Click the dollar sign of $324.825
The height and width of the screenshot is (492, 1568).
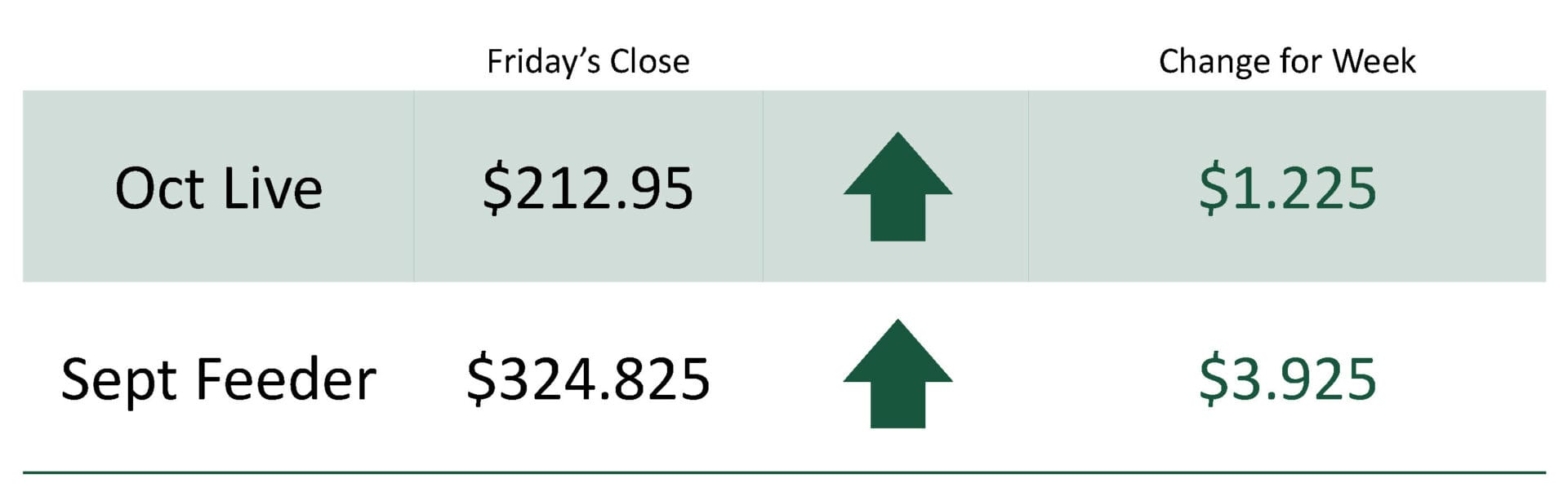(x=480, y=379)
